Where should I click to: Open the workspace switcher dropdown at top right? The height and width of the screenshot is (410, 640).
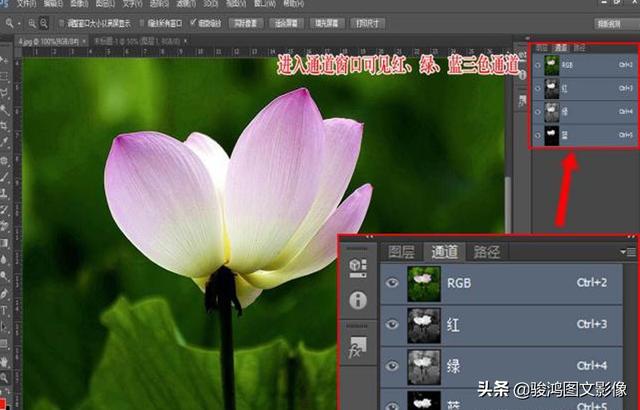click(616, 24)
